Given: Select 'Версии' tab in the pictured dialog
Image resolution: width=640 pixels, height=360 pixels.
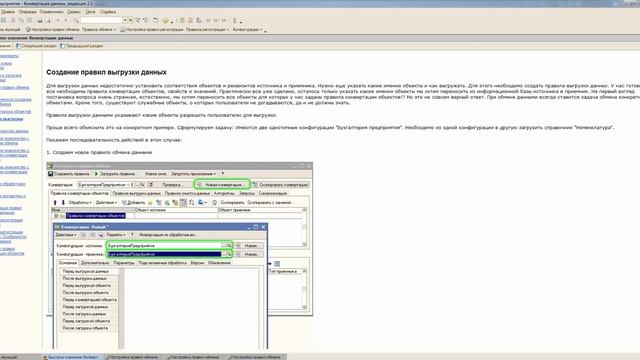Looking at the screenshot, I should 197,263.
